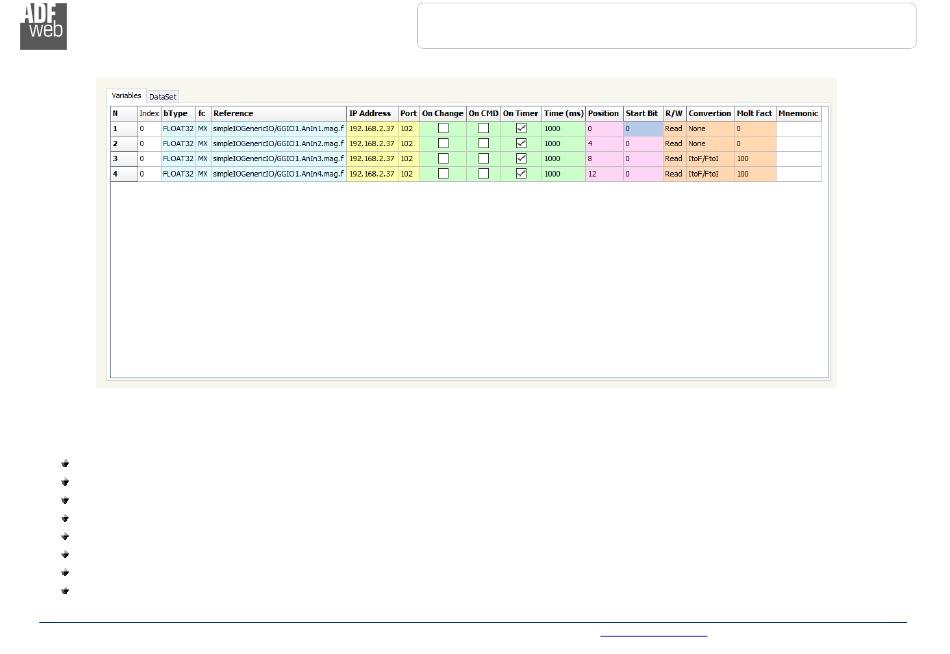Select the highlighted Start Bit cell in row 1
950x654 pixels.
click(x=642, y=129)
